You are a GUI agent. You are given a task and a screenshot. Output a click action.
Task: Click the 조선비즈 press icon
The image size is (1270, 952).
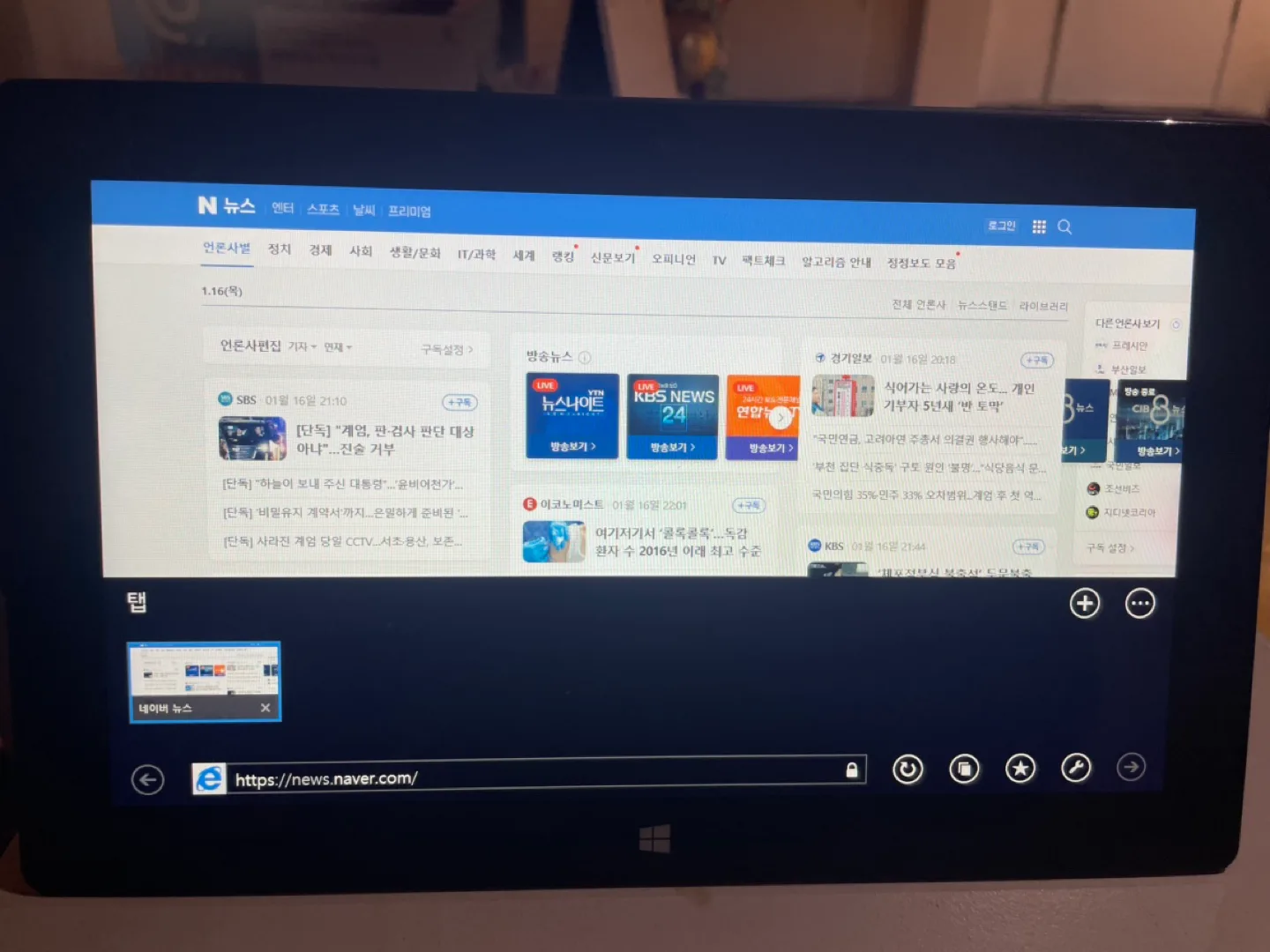(x=1094, y=488)
